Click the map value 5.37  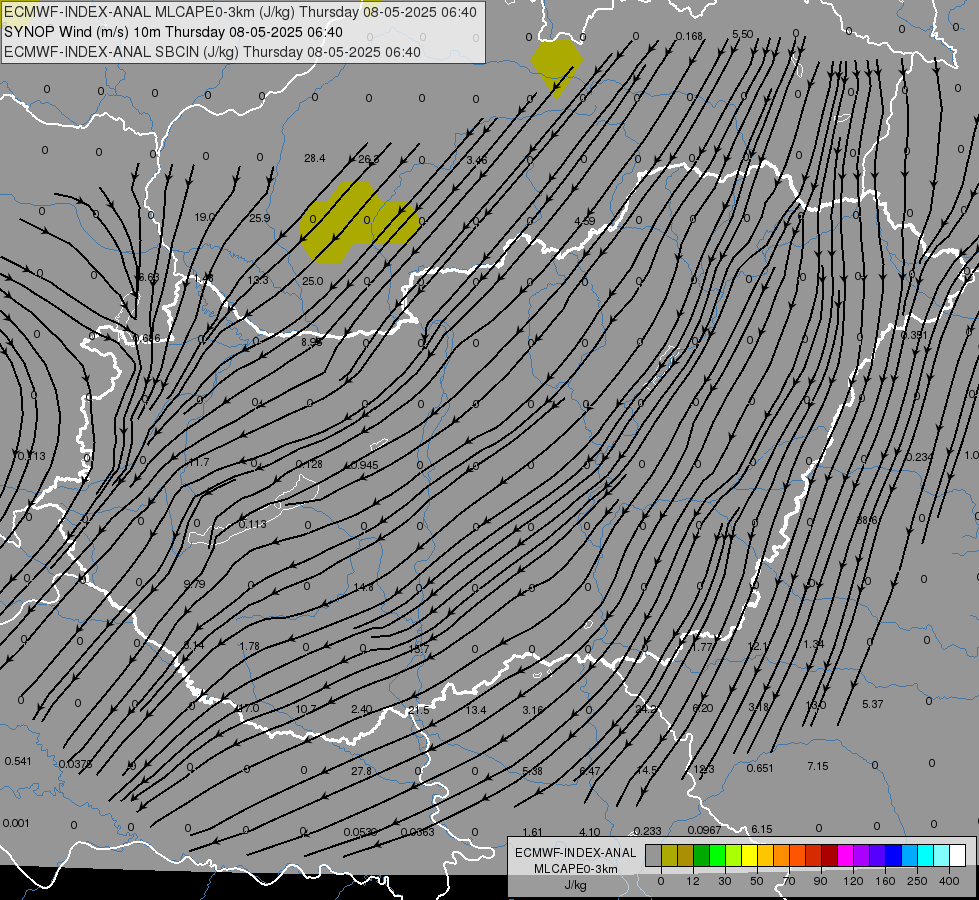872,704
